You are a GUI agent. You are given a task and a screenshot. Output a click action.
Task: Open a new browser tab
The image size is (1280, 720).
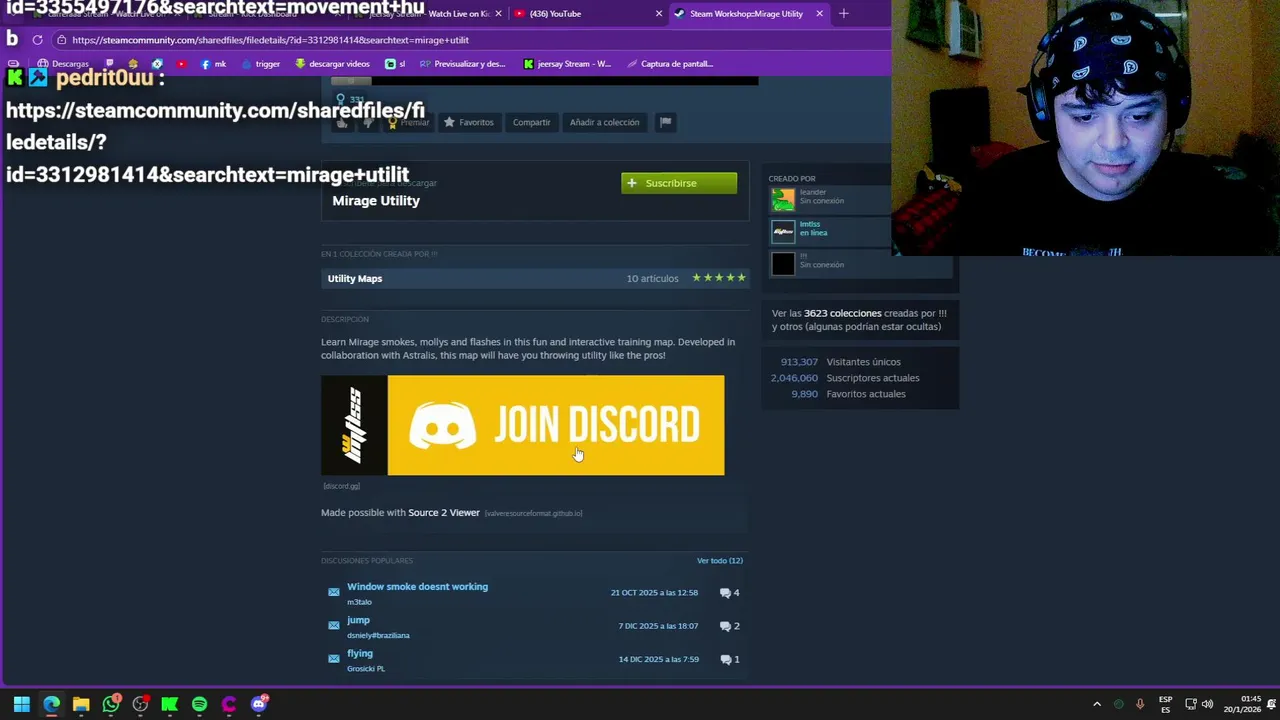(x=844, y=14)
